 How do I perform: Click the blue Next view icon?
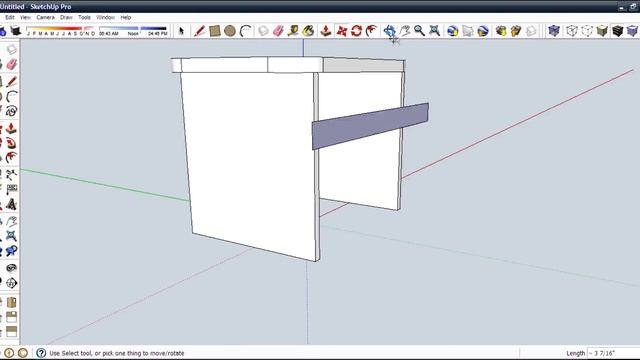pyautogui.click(x=11, y=251)
